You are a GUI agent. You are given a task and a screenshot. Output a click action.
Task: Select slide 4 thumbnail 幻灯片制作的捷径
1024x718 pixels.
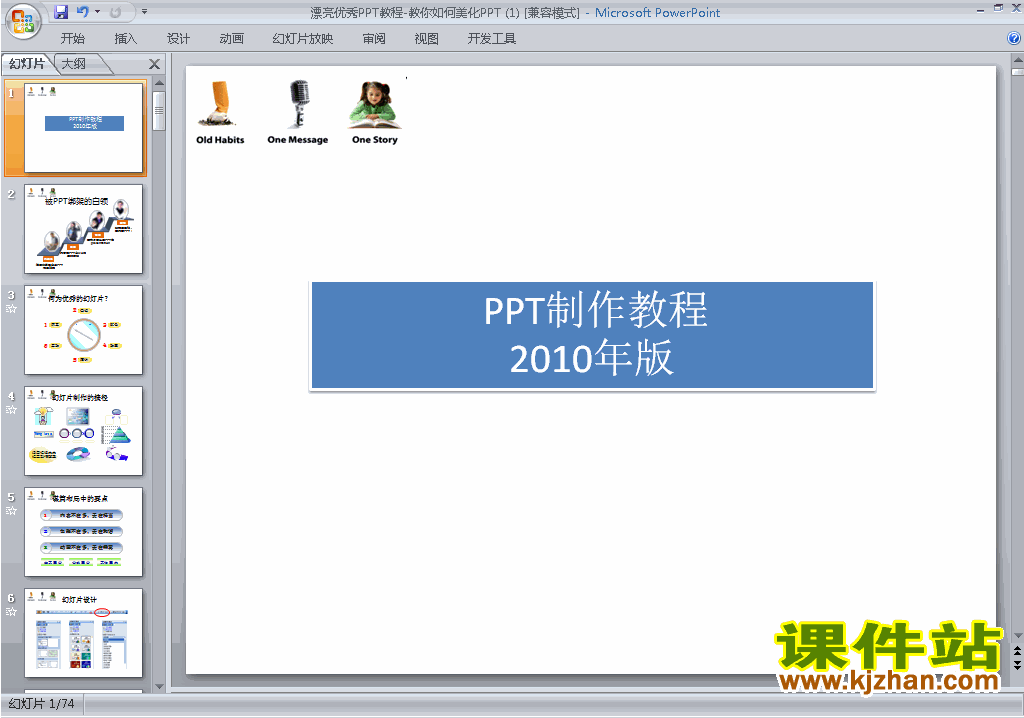[x=84, y=431]
